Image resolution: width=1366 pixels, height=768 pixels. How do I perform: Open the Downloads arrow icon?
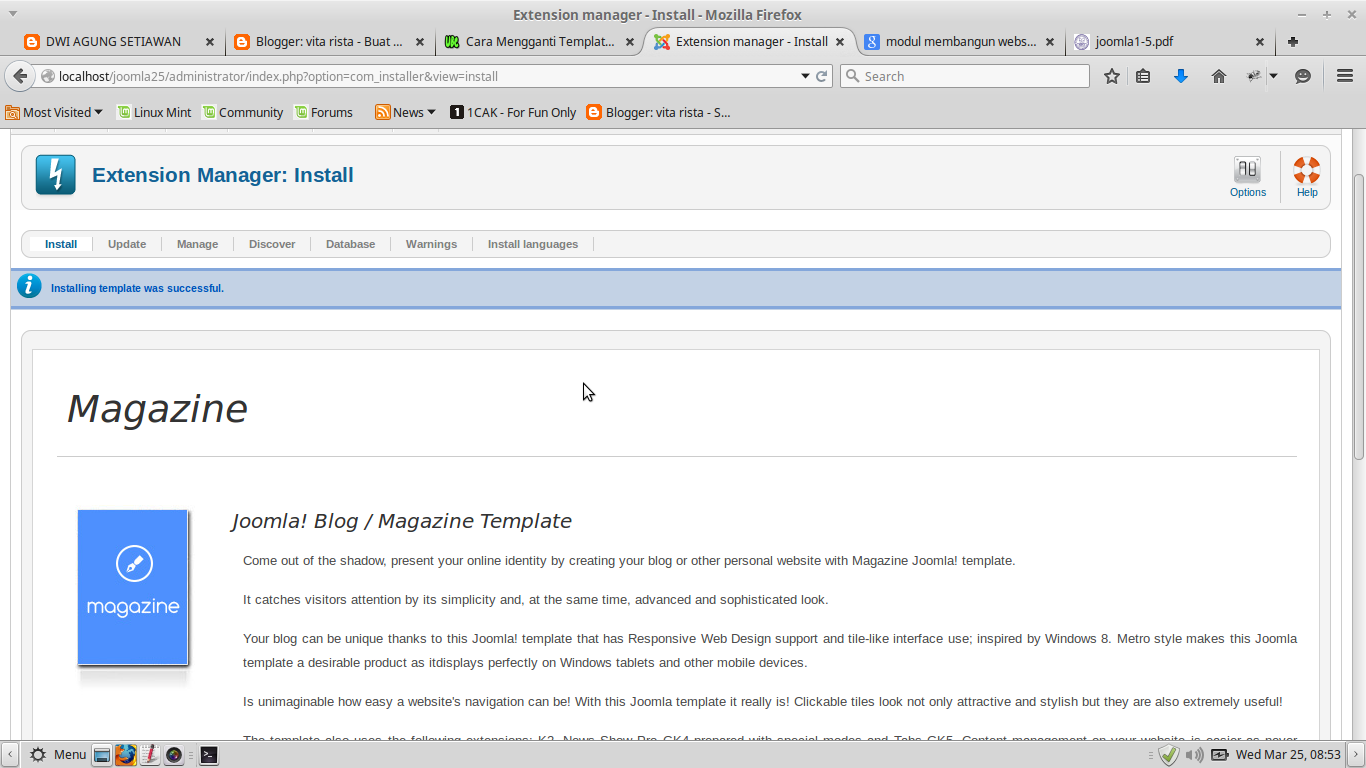click(1181, 76)
